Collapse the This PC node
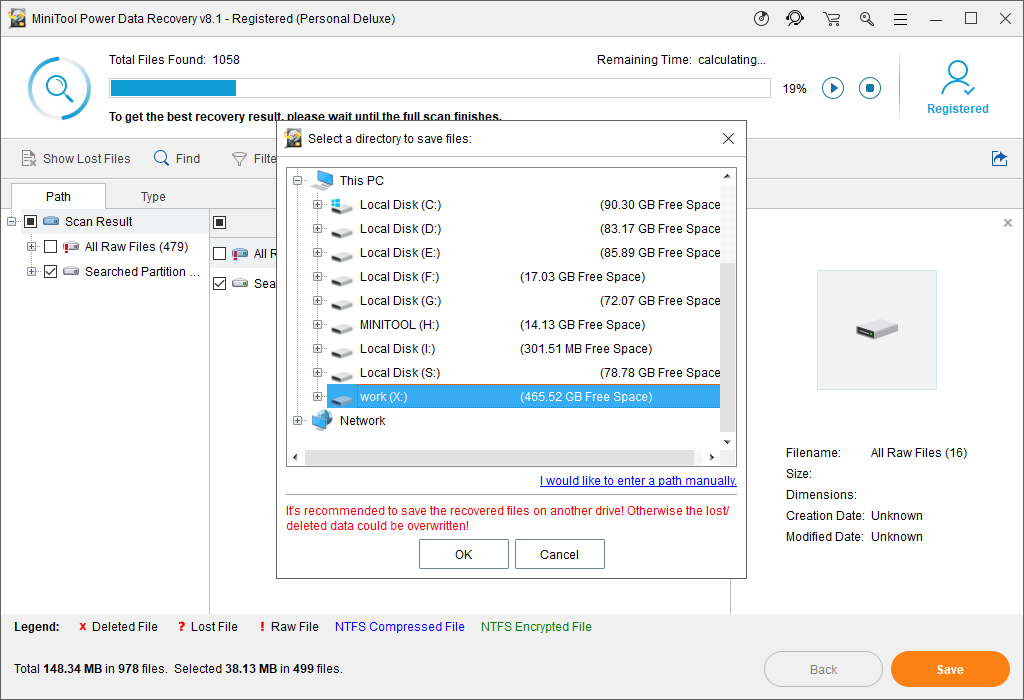 298,180
